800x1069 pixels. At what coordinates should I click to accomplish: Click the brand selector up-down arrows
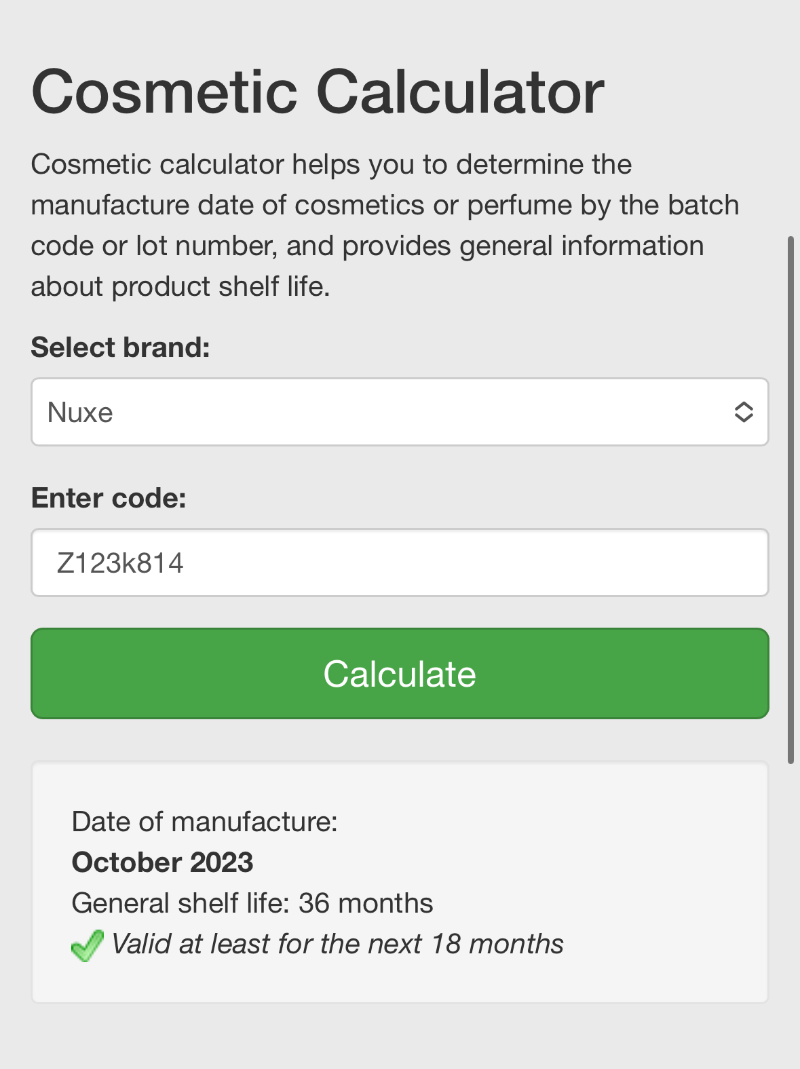point(743,412)
